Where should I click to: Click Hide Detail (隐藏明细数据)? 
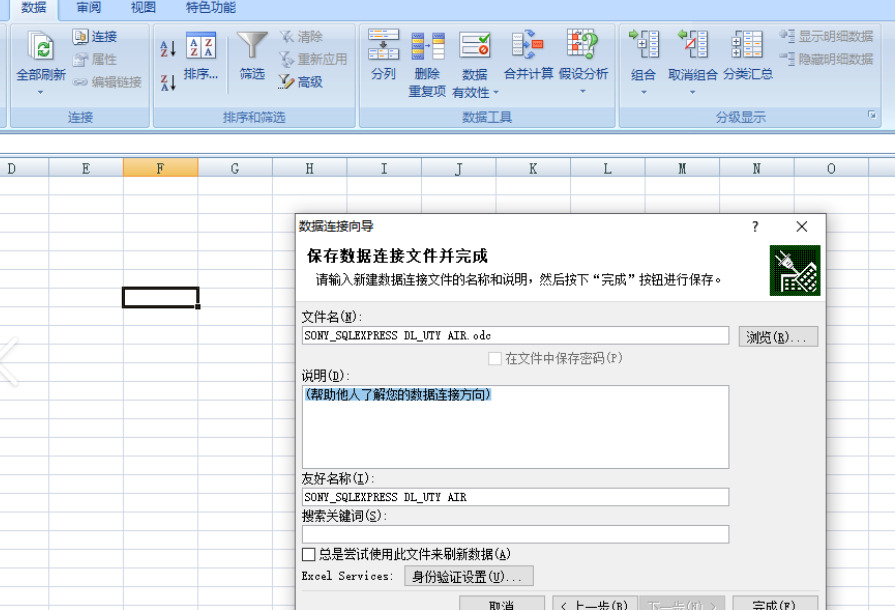(827, 59)
